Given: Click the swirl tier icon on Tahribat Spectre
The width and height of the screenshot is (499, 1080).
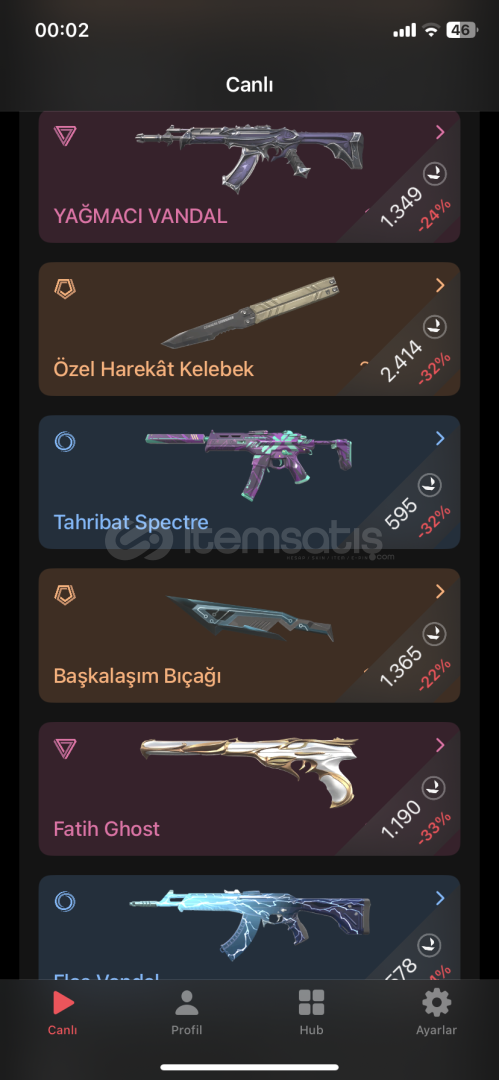Looking at the screenshot, I should tap(65, 442).
